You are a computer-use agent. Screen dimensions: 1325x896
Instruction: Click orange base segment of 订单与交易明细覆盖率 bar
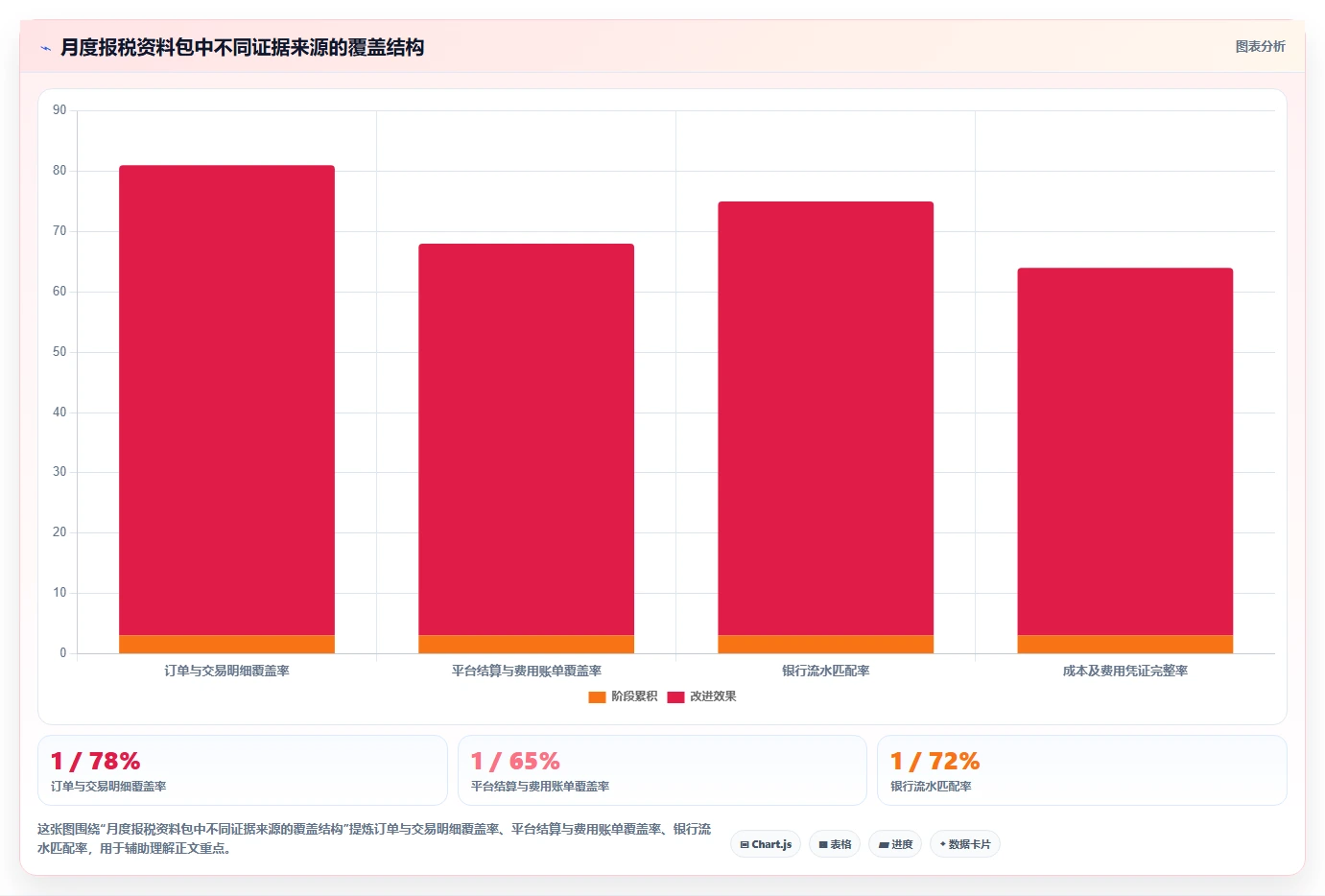pos(226,644)
